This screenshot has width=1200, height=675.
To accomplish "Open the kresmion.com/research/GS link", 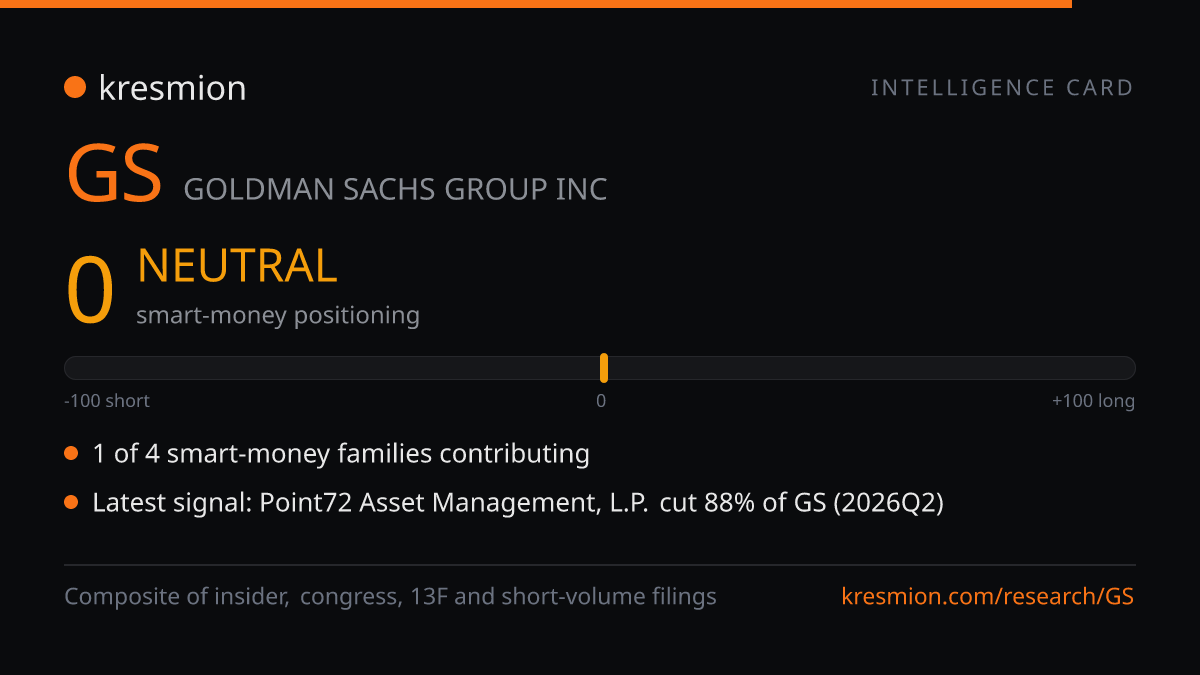I will click(x=988, y=597).
